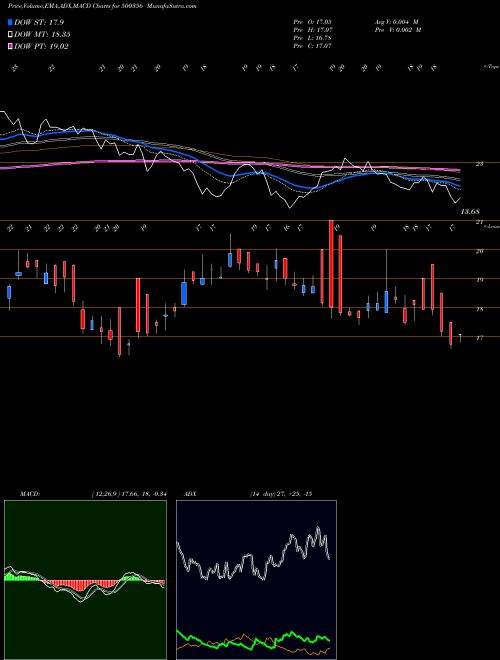Click the 'Pre H: 17.07' high value

(312, 30)
